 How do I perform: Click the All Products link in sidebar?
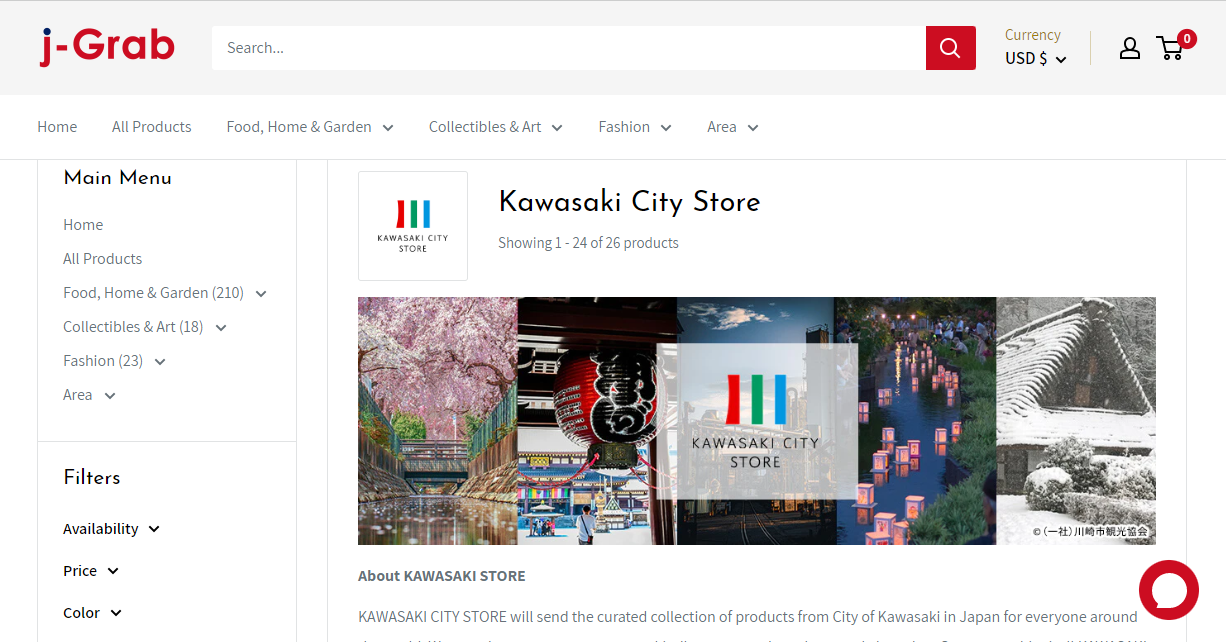coord(102,258)
